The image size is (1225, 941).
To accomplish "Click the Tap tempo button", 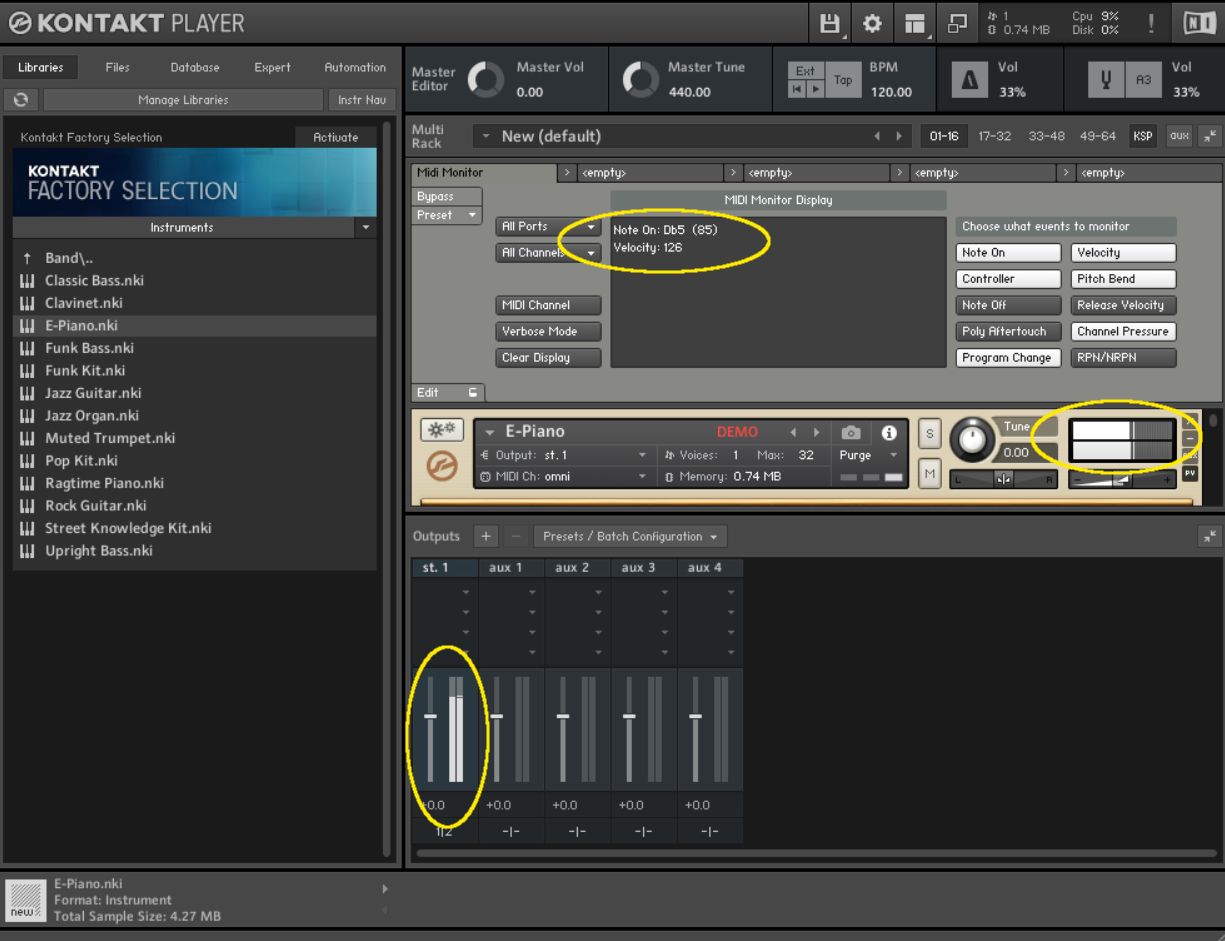I will 843,82.
